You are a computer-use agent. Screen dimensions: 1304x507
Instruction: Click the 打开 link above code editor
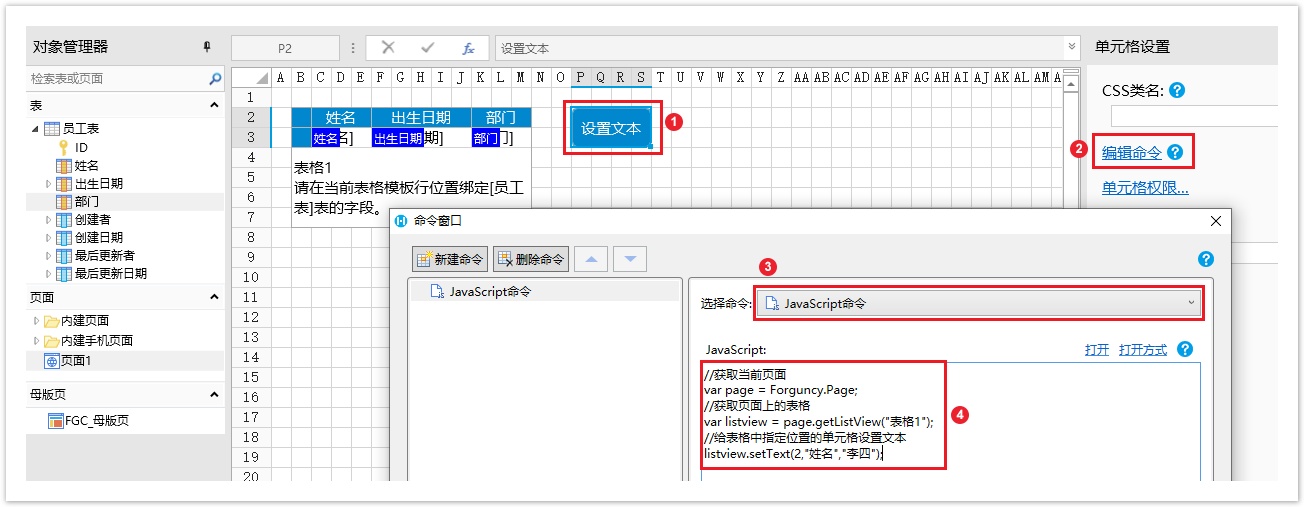(1097, 350)
